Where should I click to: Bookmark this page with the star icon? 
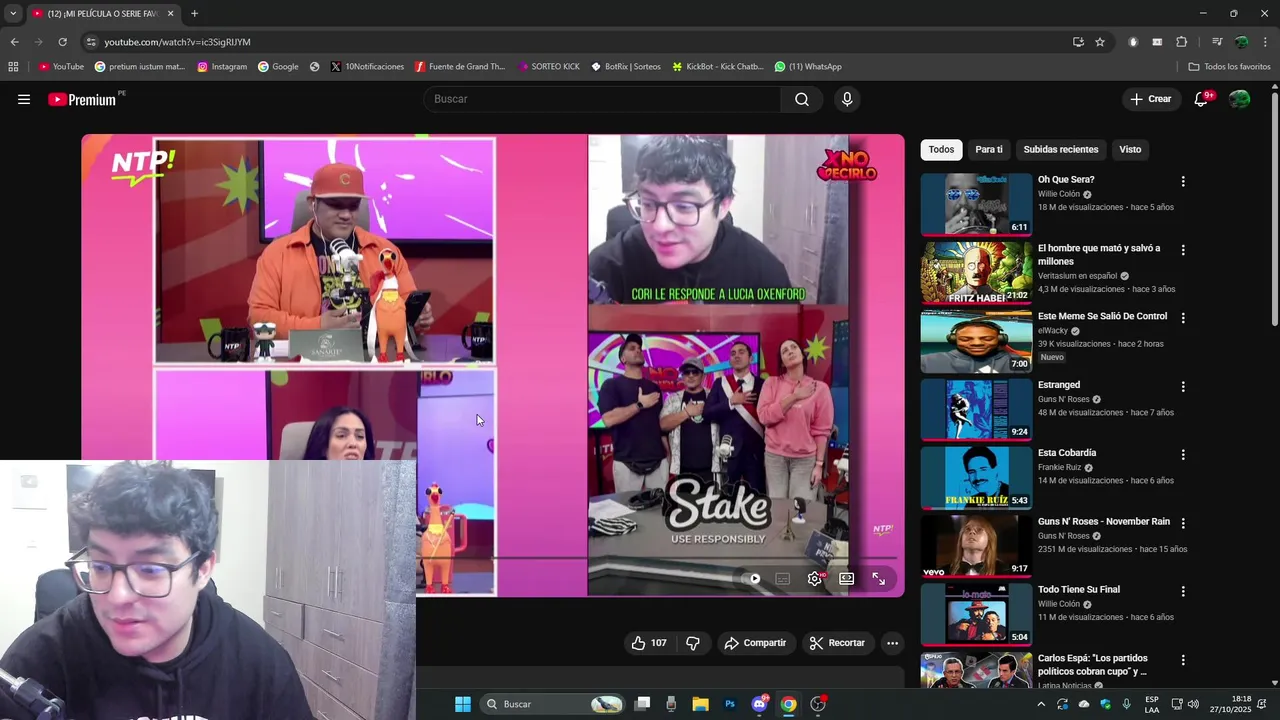coord(1100,42)
